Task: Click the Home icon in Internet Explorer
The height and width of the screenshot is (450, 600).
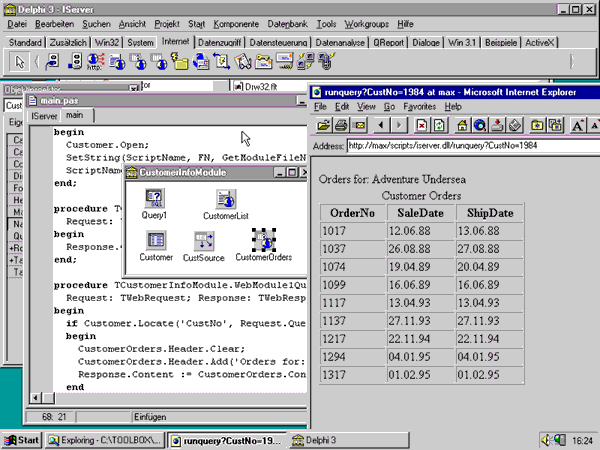Action: coord(462,125)
